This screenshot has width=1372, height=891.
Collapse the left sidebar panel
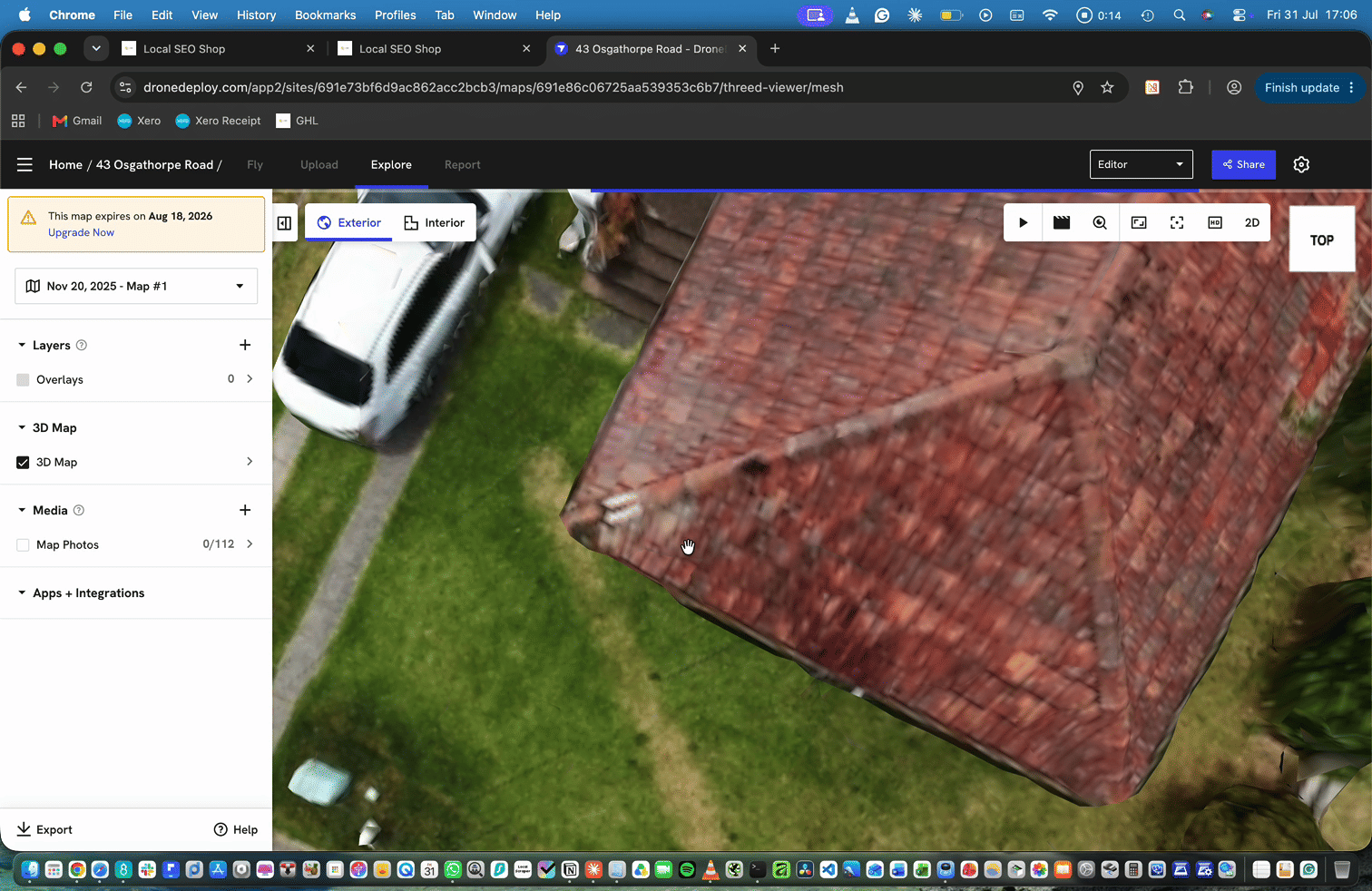point(285,223)
